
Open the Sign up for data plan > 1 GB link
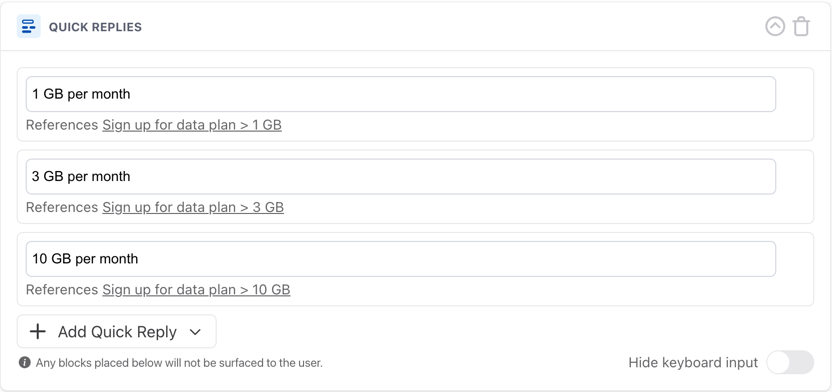(x=192, y=125)
